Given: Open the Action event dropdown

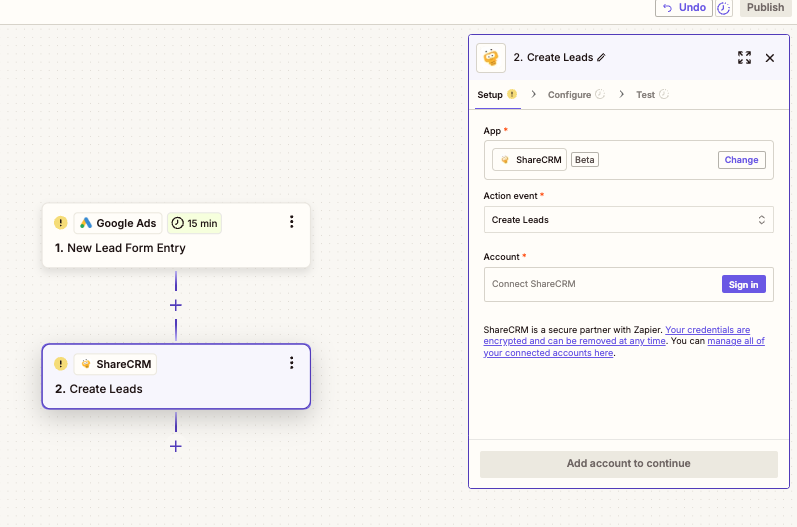Looking at the screenshot, I should point(629,220).
